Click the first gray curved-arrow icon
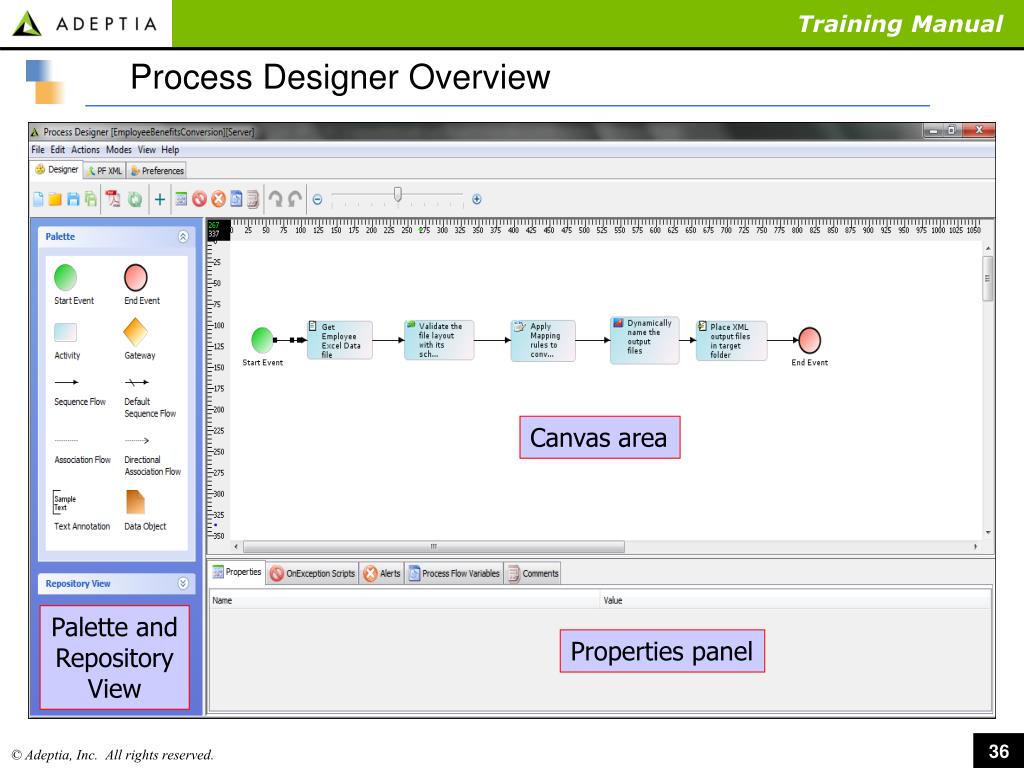The height and width of the screenshot is (768, 1024). 276,199
